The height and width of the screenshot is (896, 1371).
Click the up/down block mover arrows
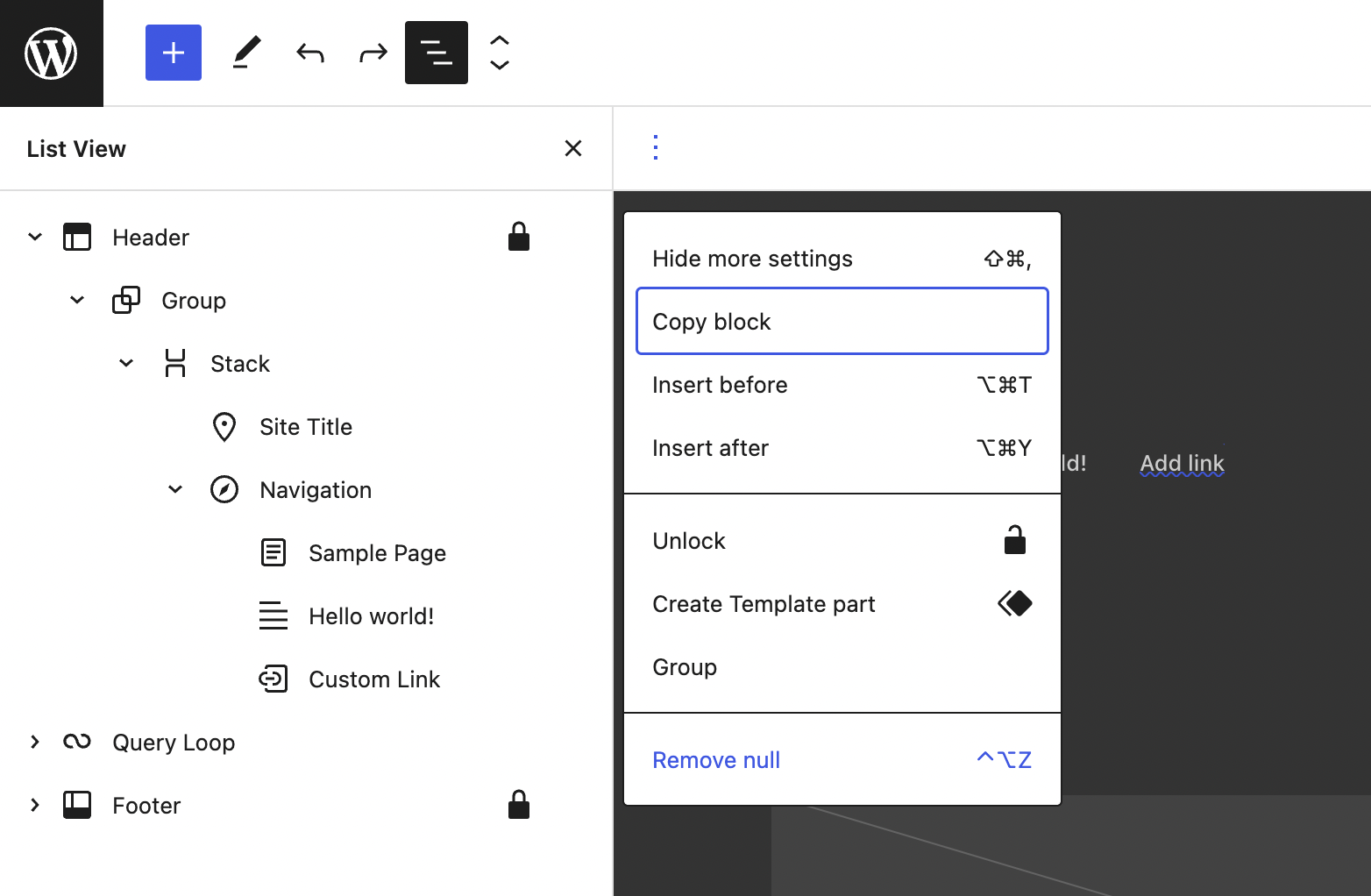(x=500, y=53)
